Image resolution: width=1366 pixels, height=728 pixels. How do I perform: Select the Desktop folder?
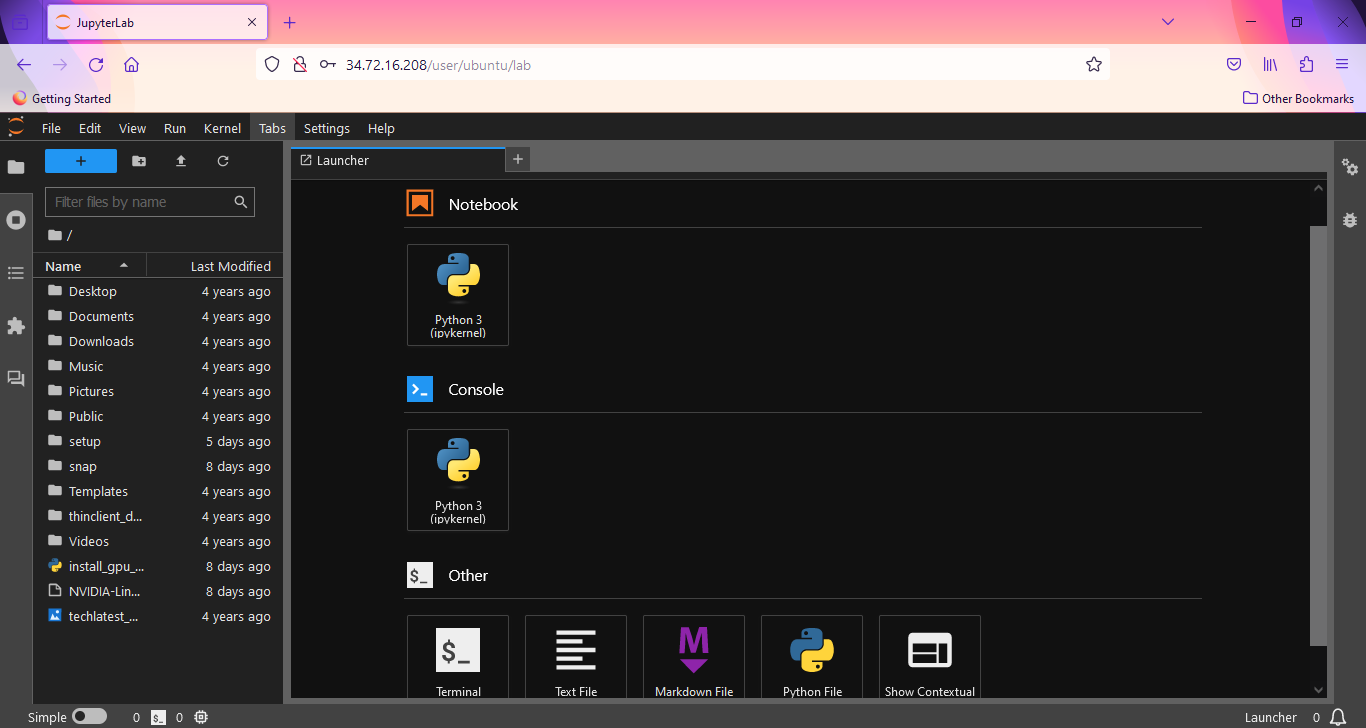click(x=158, y=291)
